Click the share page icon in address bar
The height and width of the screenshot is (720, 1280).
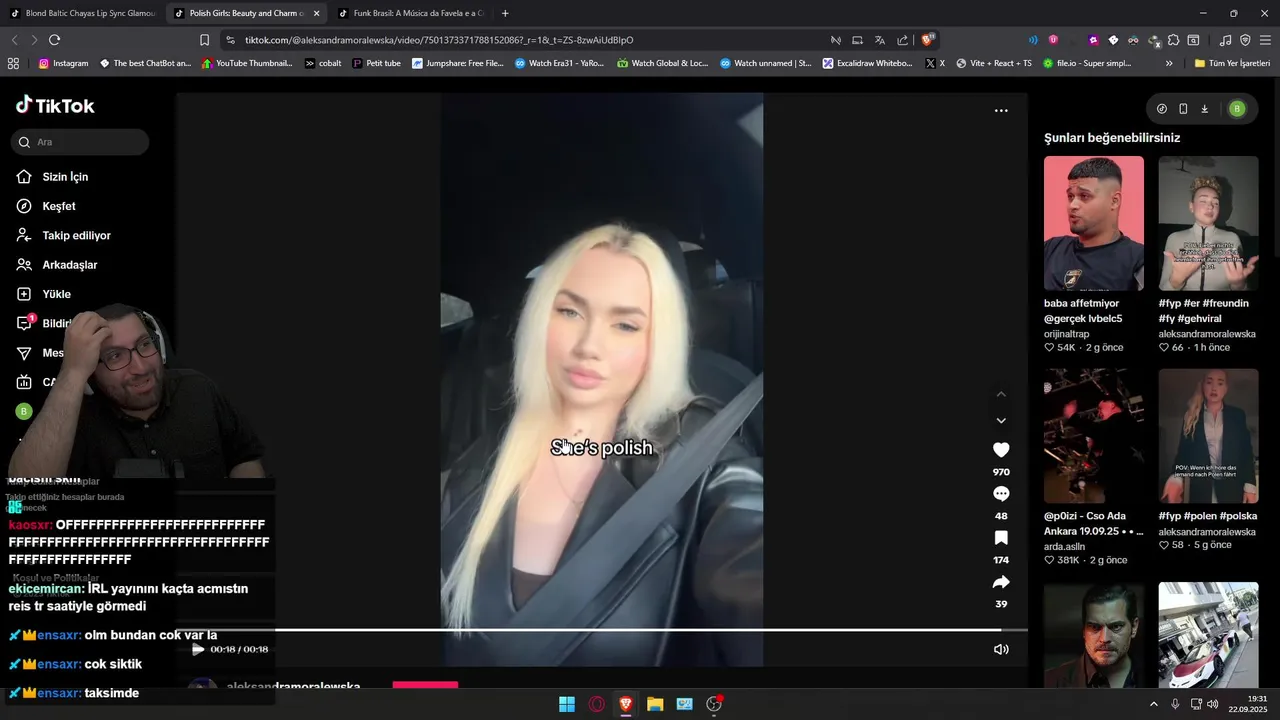point(903,40)
